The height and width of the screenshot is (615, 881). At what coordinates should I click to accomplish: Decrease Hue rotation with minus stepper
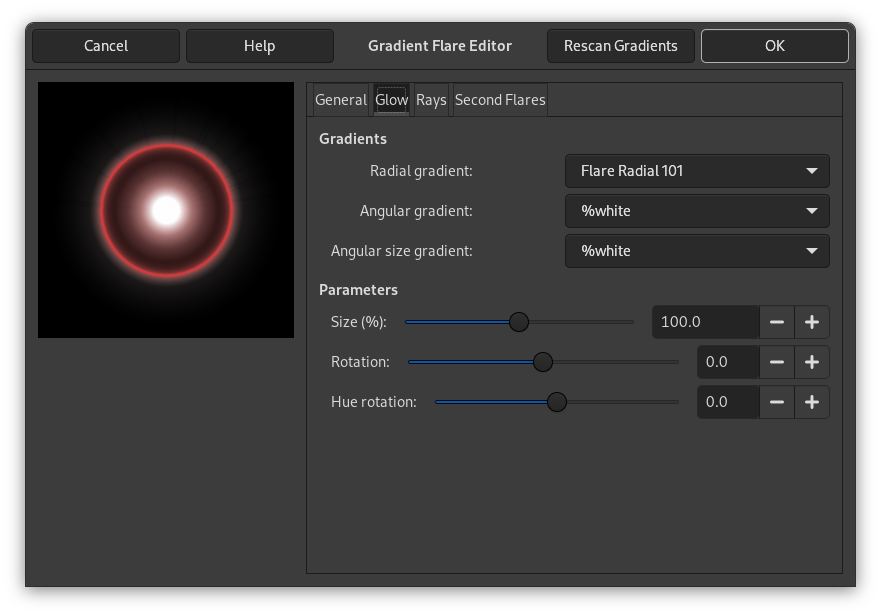click(776, 402)
